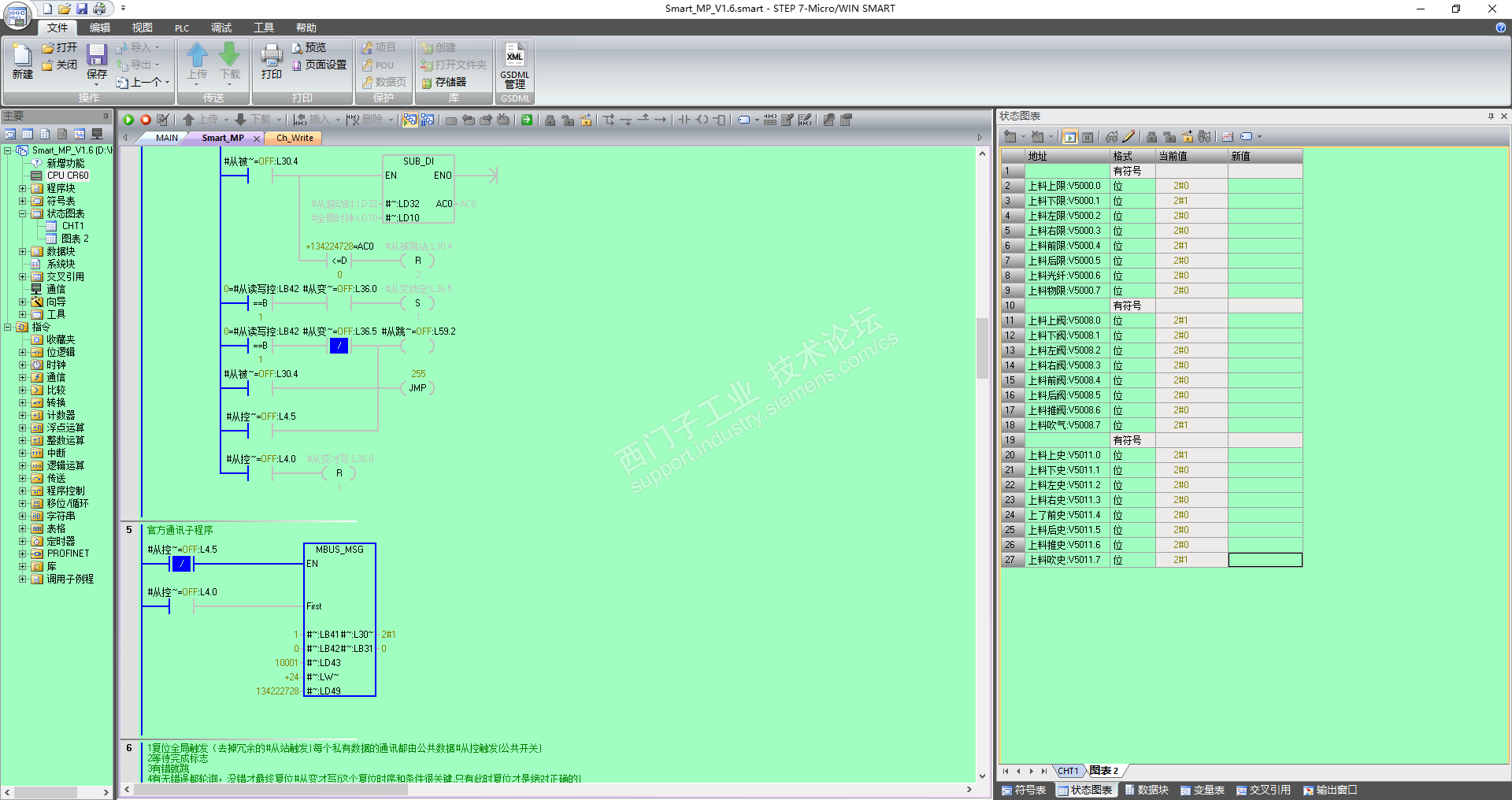1512x800 pixels.
Task: Click the 打印 button in ribbon
Action: [x=272, y=61]
